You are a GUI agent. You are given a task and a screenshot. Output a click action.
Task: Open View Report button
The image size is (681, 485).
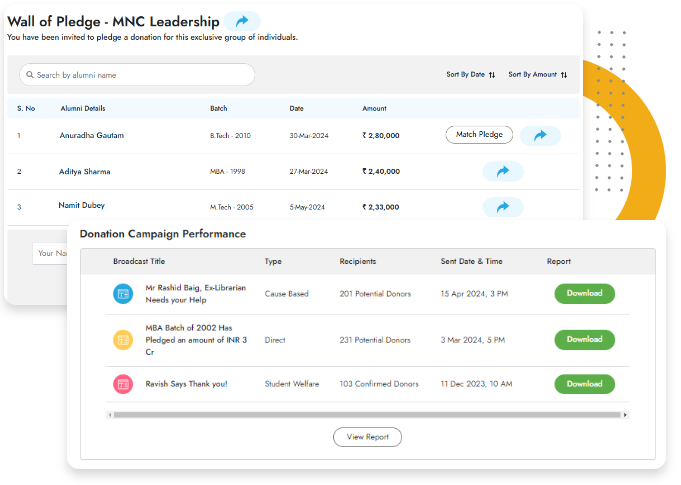(367, 437)
